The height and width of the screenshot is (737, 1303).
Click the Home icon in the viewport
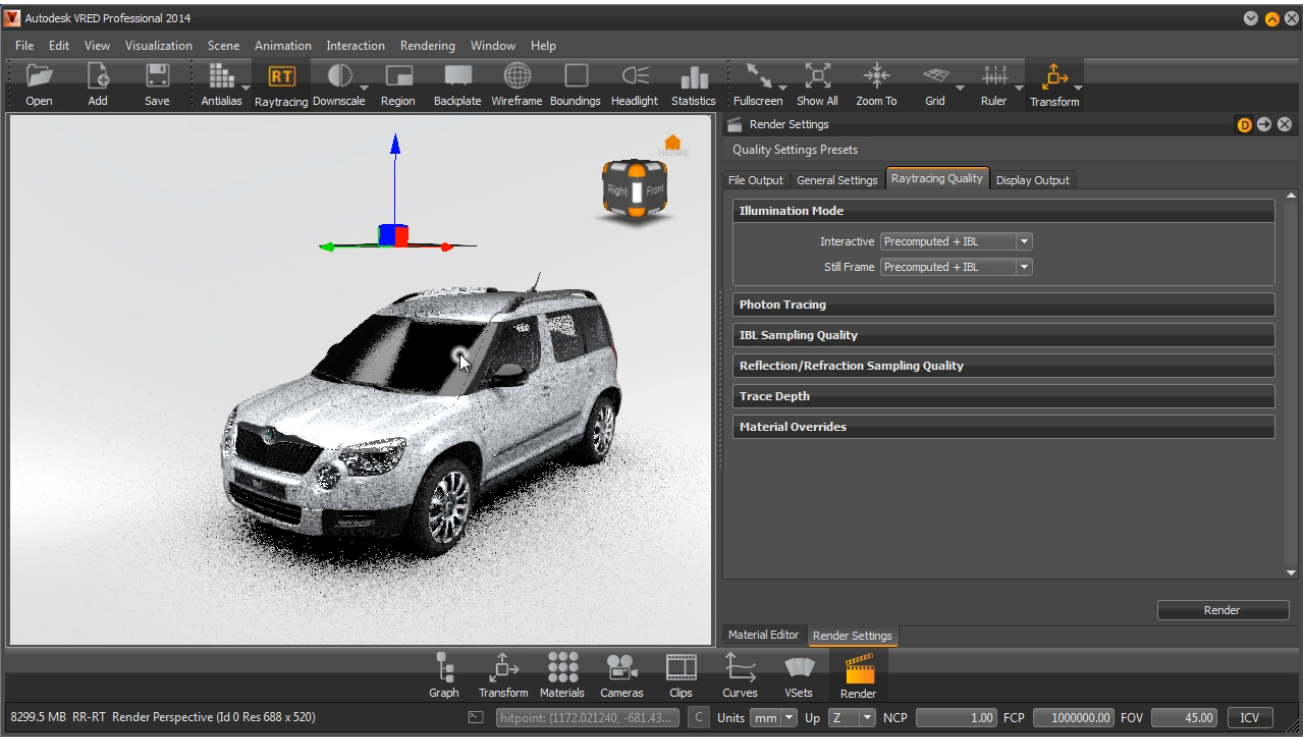coord(673,144)
